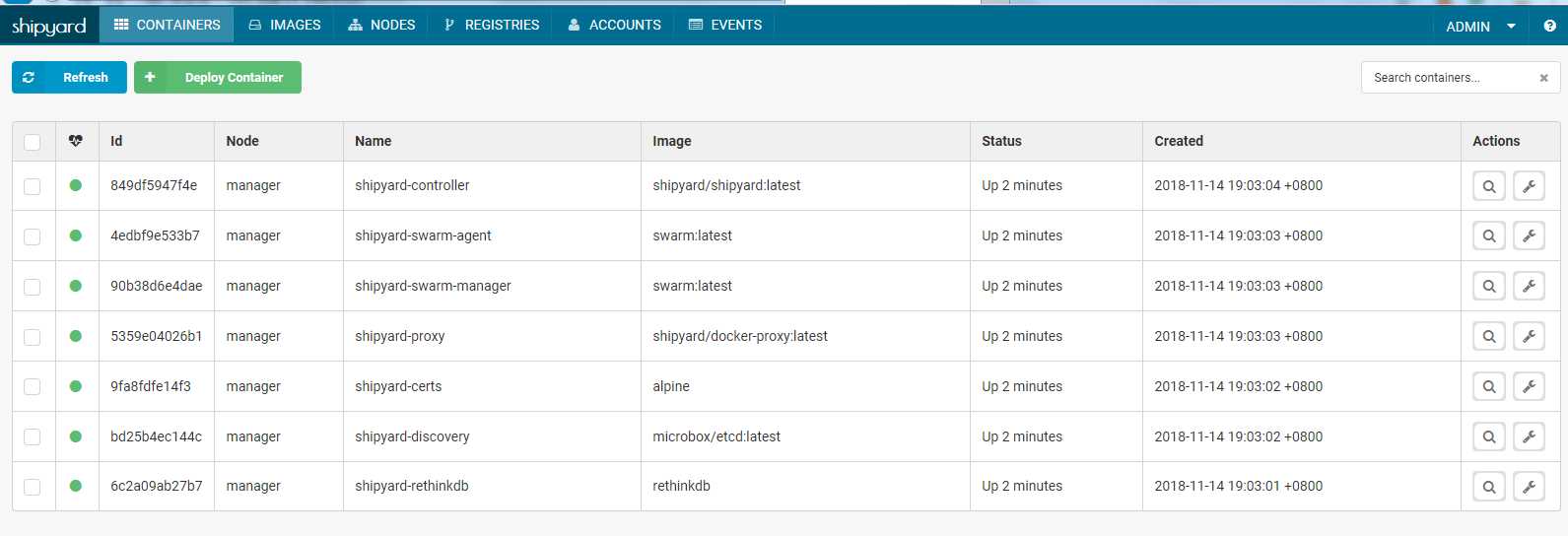Click container id 6c2a09ab27b7
The width and height of the screenshot is (1568, 536).
coord(157,486)
